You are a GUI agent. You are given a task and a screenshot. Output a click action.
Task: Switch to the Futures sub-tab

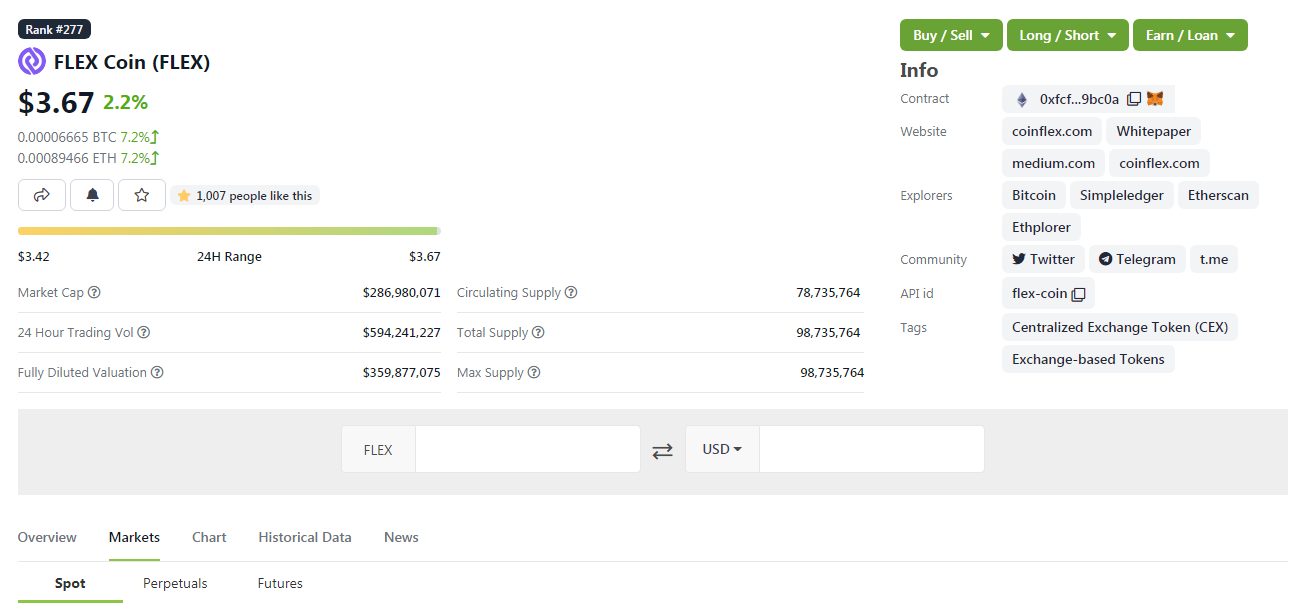pos(280,583)
